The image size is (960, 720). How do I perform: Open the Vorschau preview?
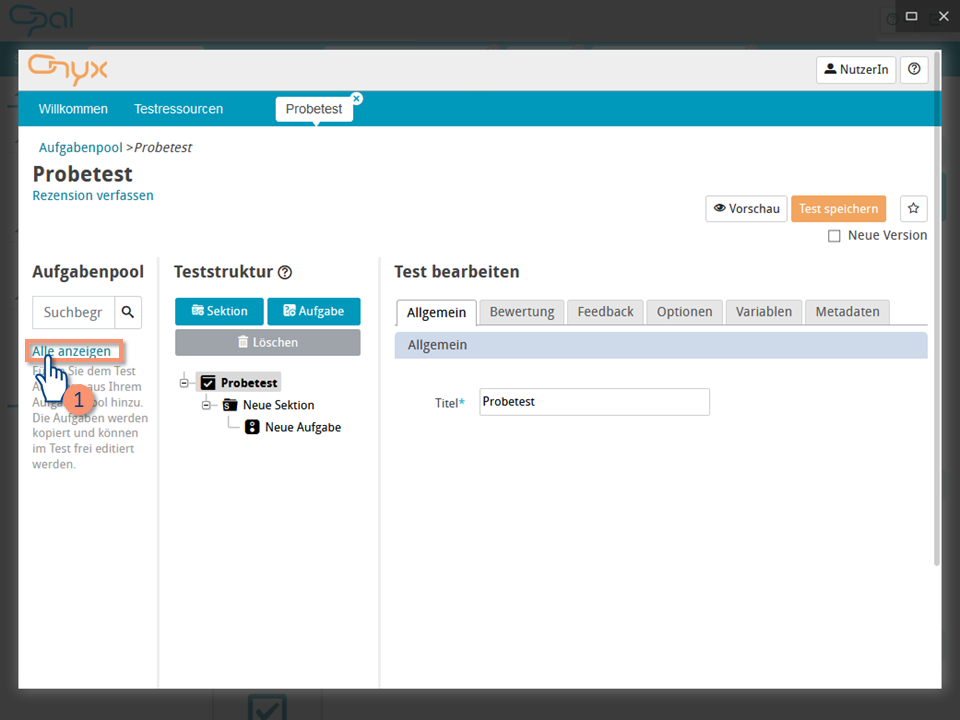click(x=746, y=208)
